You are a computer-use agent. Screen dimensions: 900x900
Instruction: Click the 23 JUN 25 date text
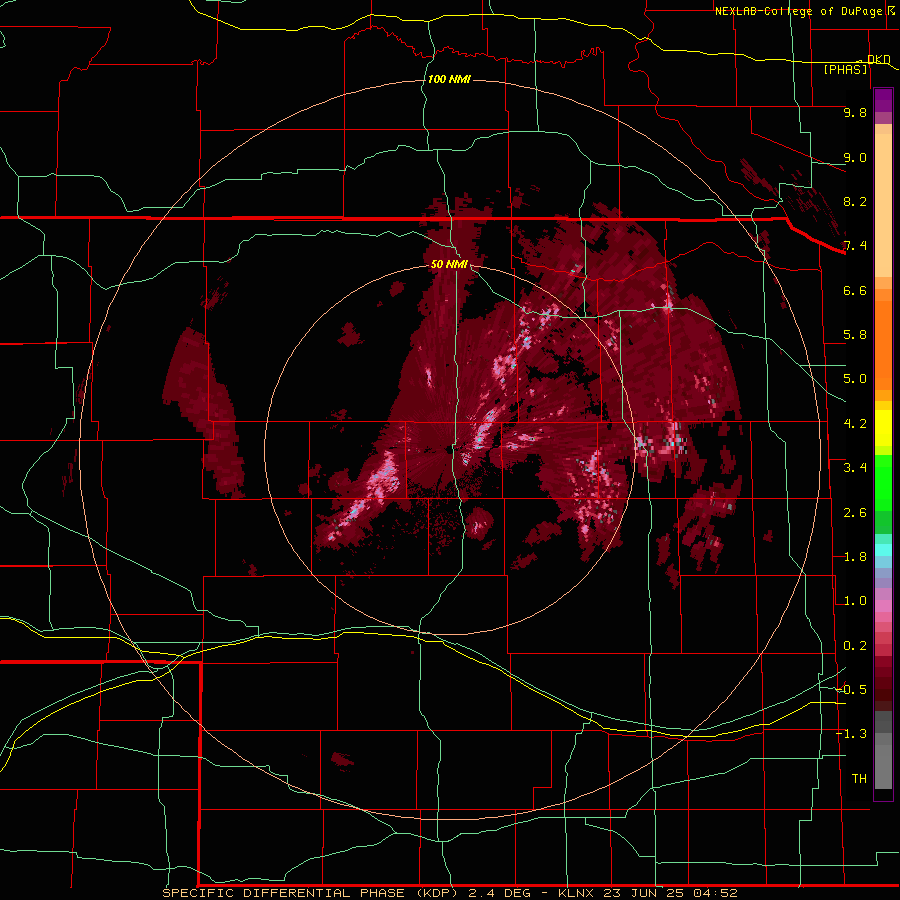click(x=643, y=893)
